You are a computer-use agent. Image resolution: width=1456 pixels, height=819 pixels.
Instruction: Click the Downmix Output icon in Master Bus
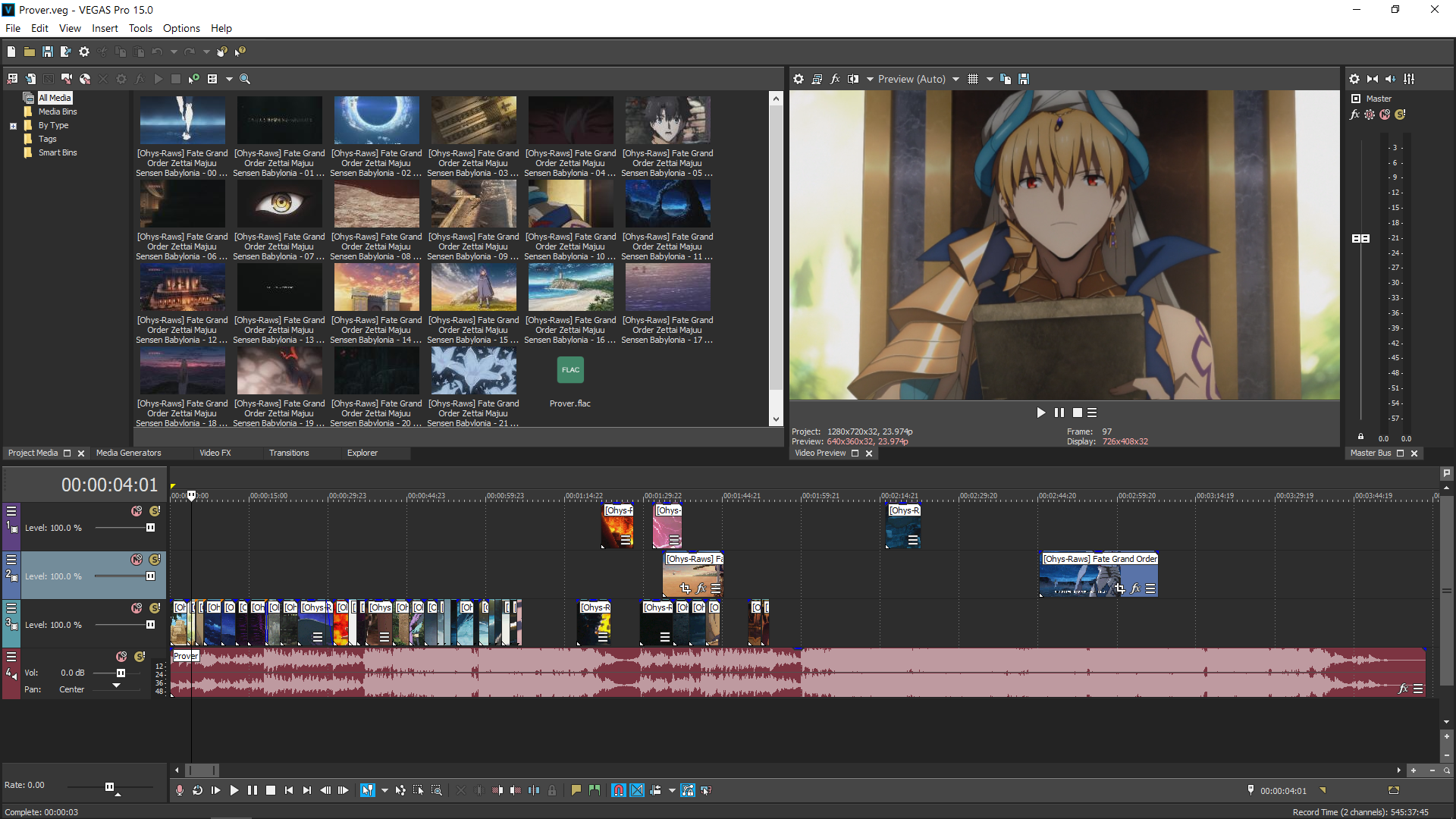[1373, 79]
